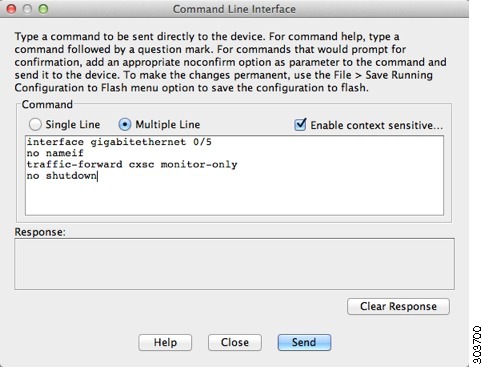
Task: Place cursor in the interface gigabitethernet 0/5 line
Action: coord(119,142)
